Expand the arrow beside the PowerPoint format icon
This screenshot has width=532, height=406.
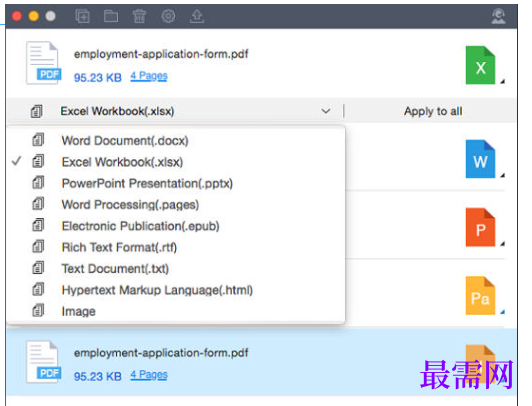503,244
